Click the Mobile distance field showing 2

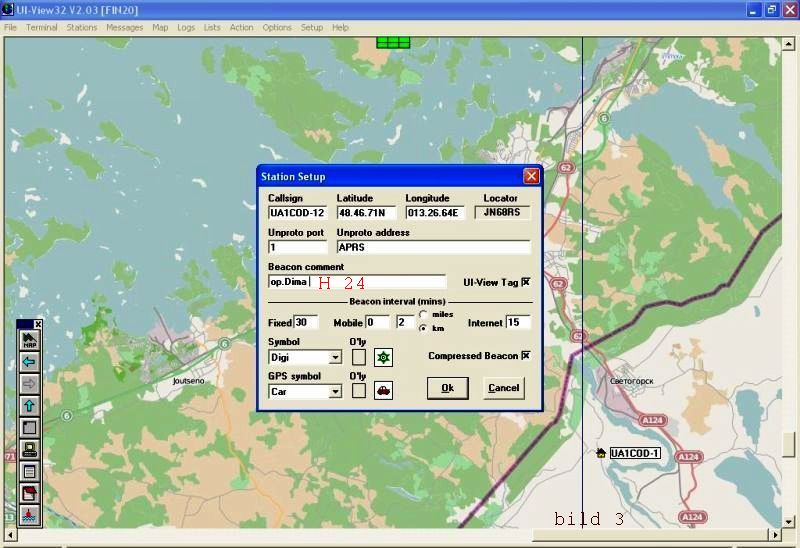[x=406, y=322]
